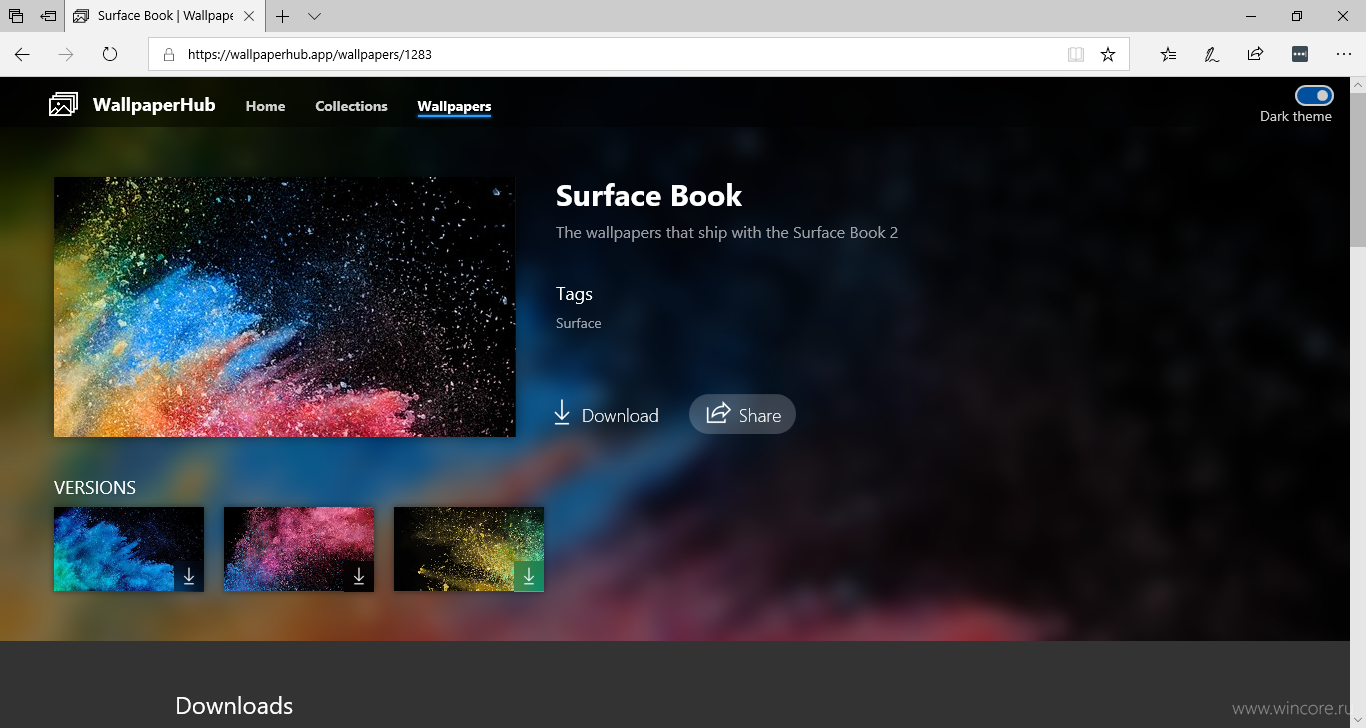The width and height of the screenshot is (1366, 728).
Task: Open the tabs you've set aside icon
Action: (16, 16)
